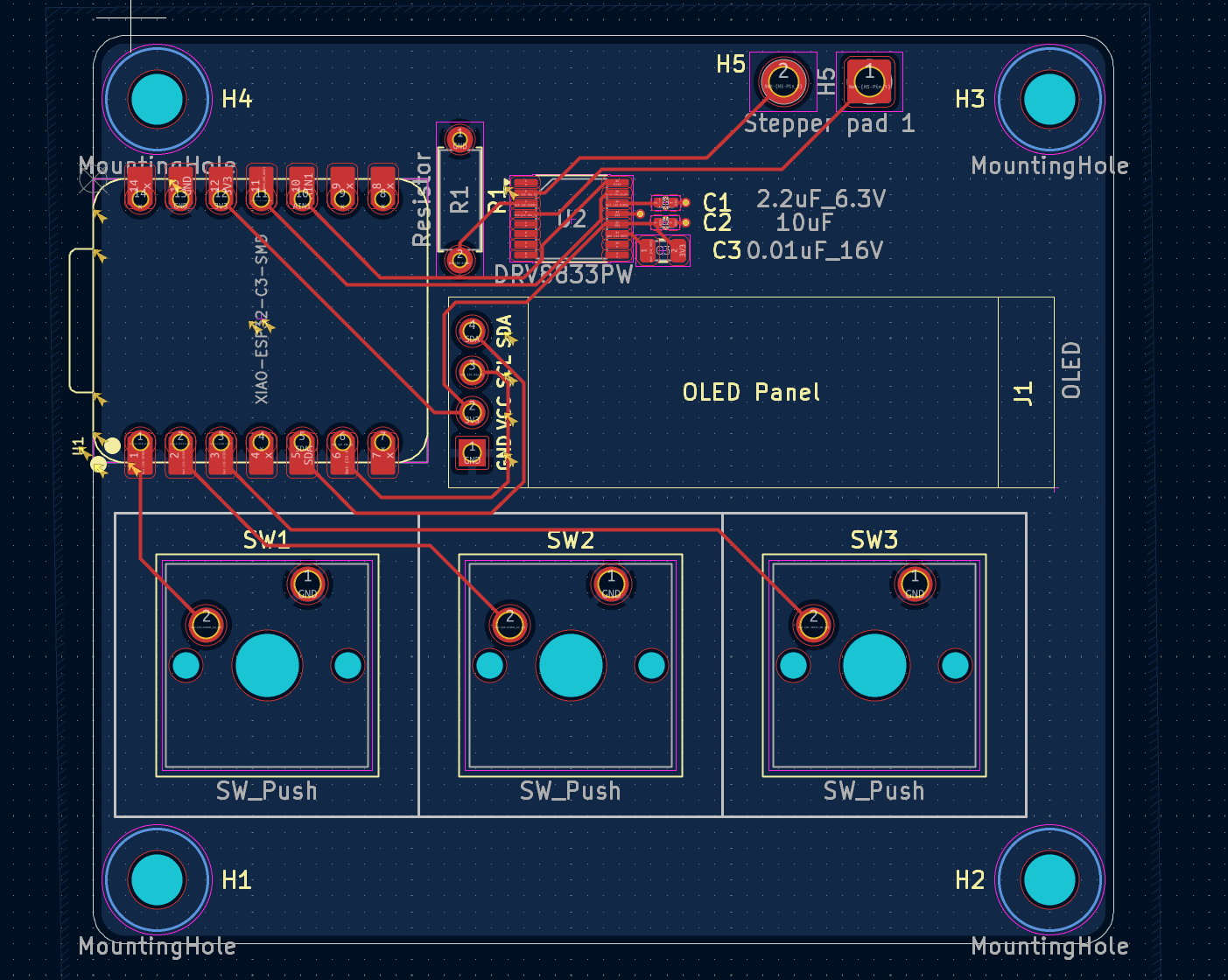Select pad 2 of switch SW3

811,624
